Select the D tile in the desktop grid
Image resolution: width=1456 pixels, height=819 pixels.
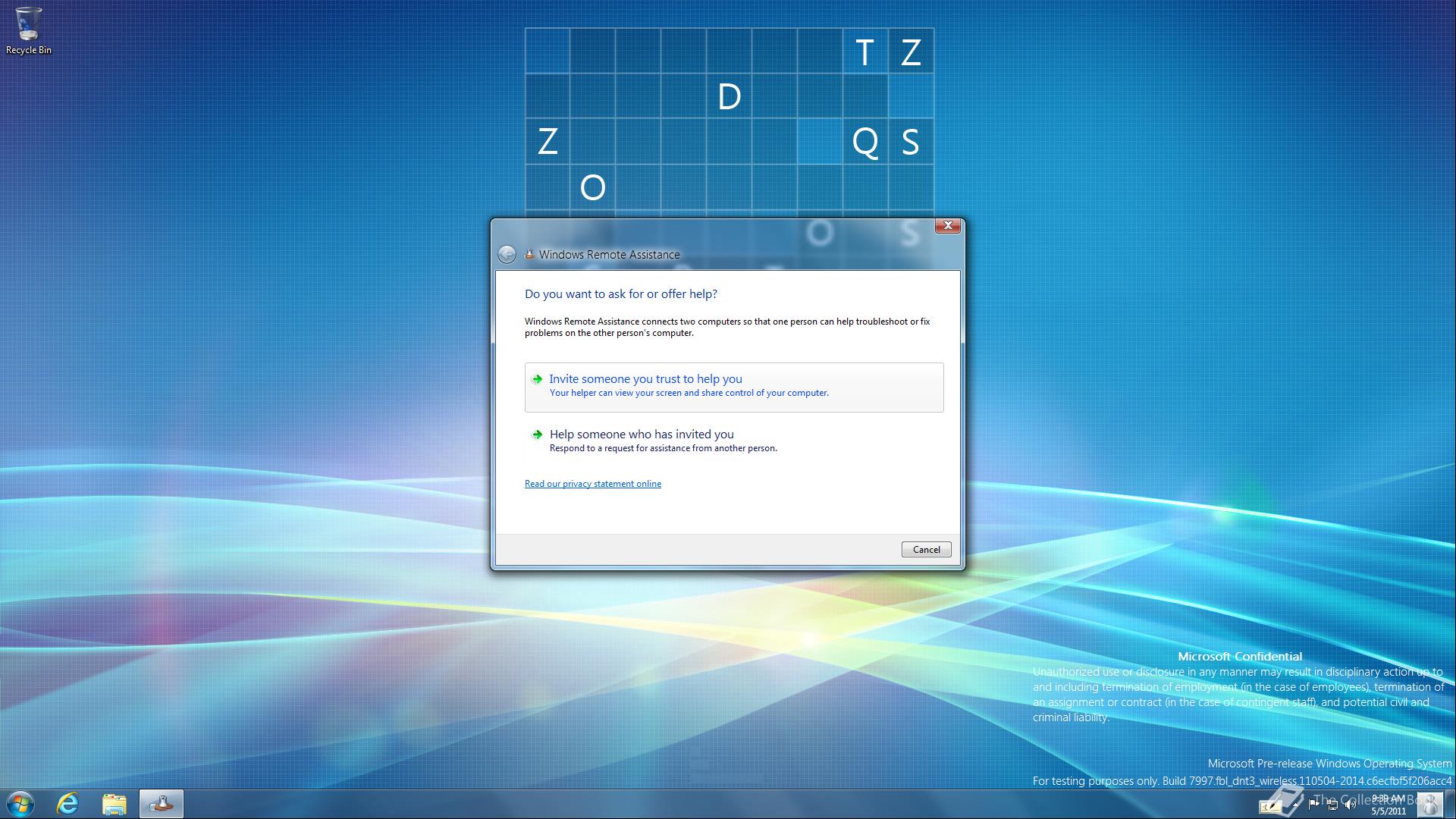click(x=729, y=96)
